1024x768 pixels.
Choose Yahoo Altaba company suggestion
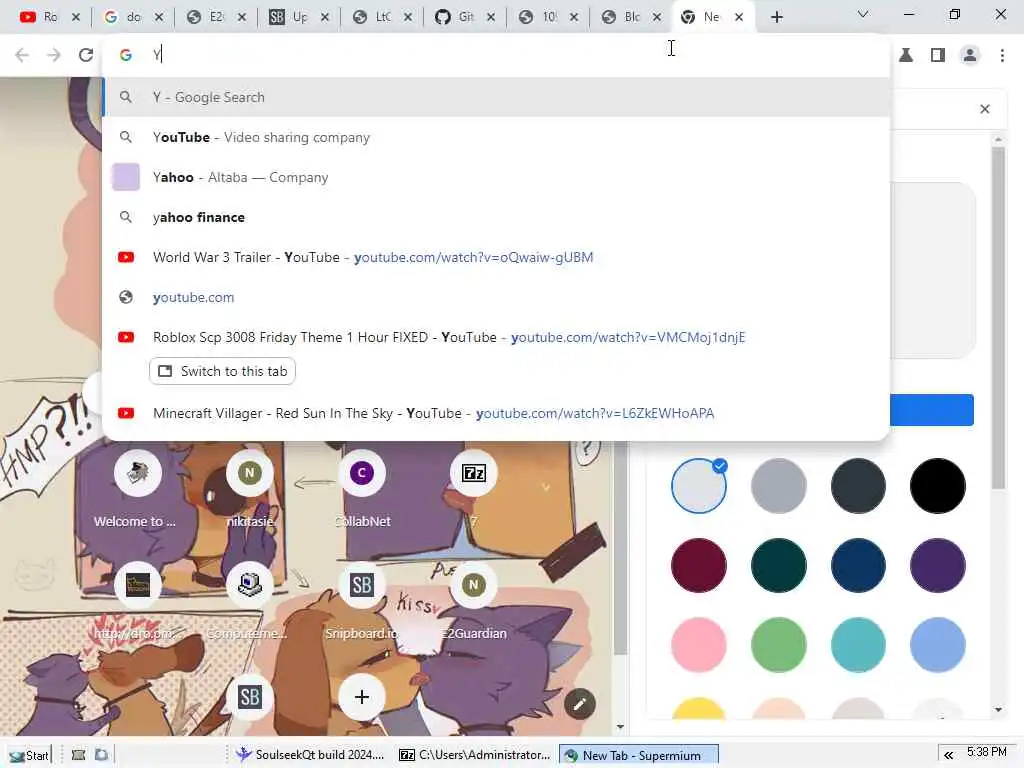tap(496, 177)
